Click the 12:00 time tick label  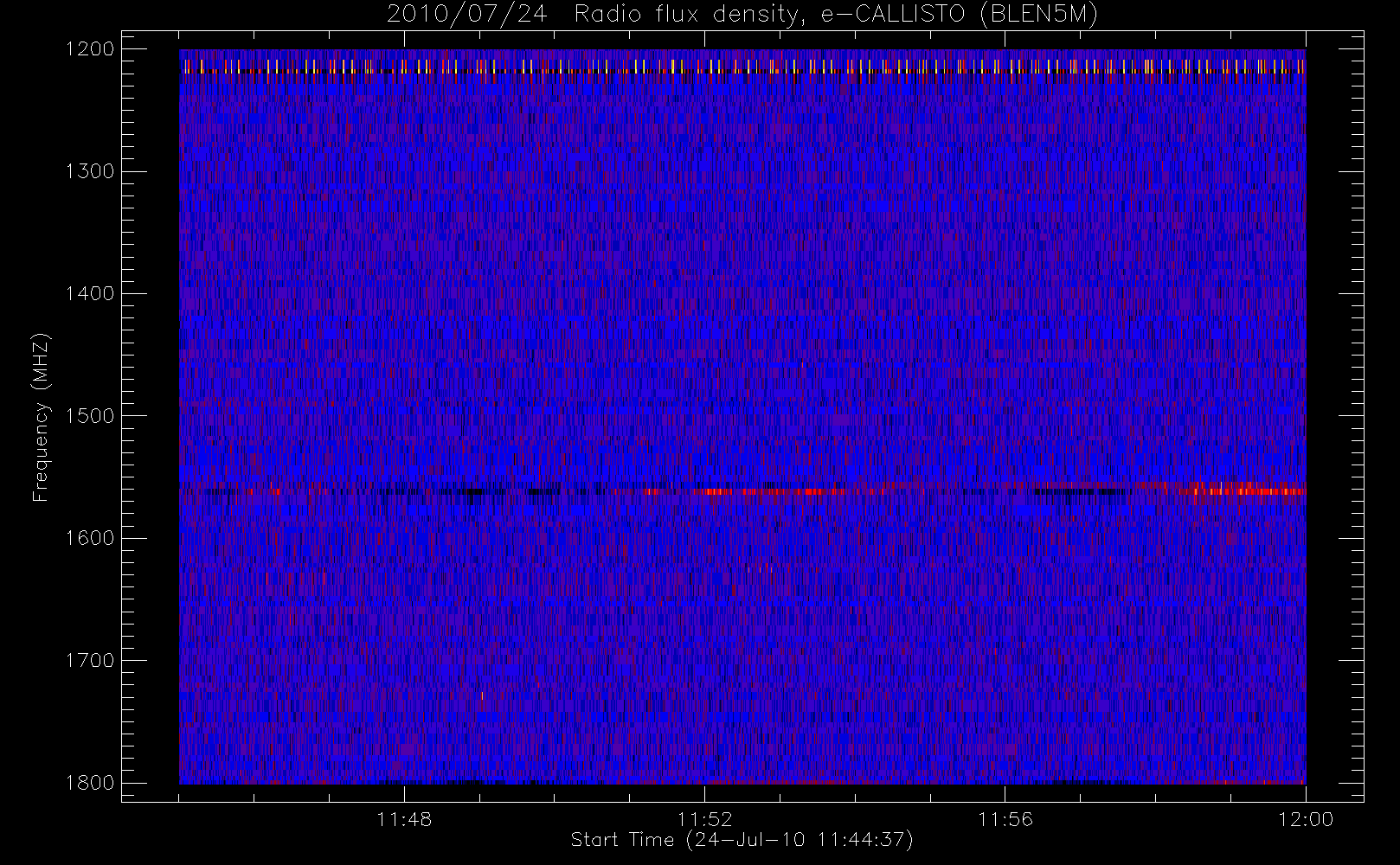[x=1306, y=819]
